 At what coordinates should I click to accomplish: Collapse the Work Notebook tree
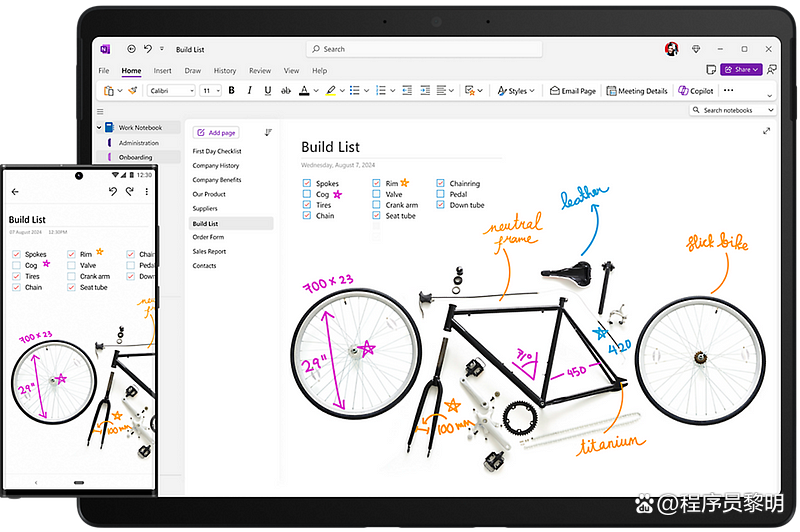point(99,128)
